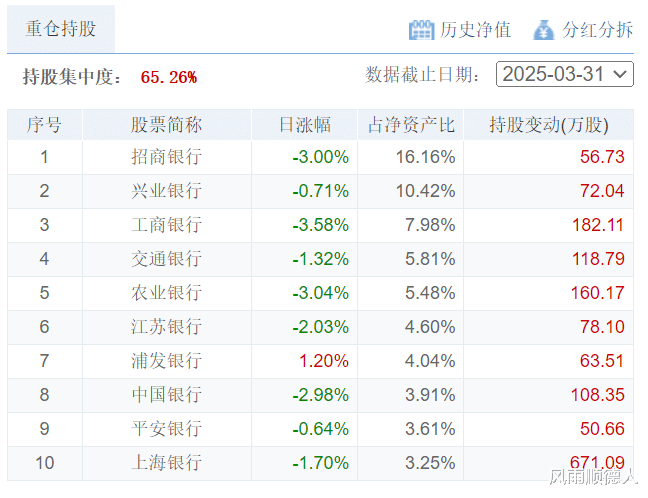Click the 股票简称 column header
This screenshot has height=498, width=648.
point(167,125)
